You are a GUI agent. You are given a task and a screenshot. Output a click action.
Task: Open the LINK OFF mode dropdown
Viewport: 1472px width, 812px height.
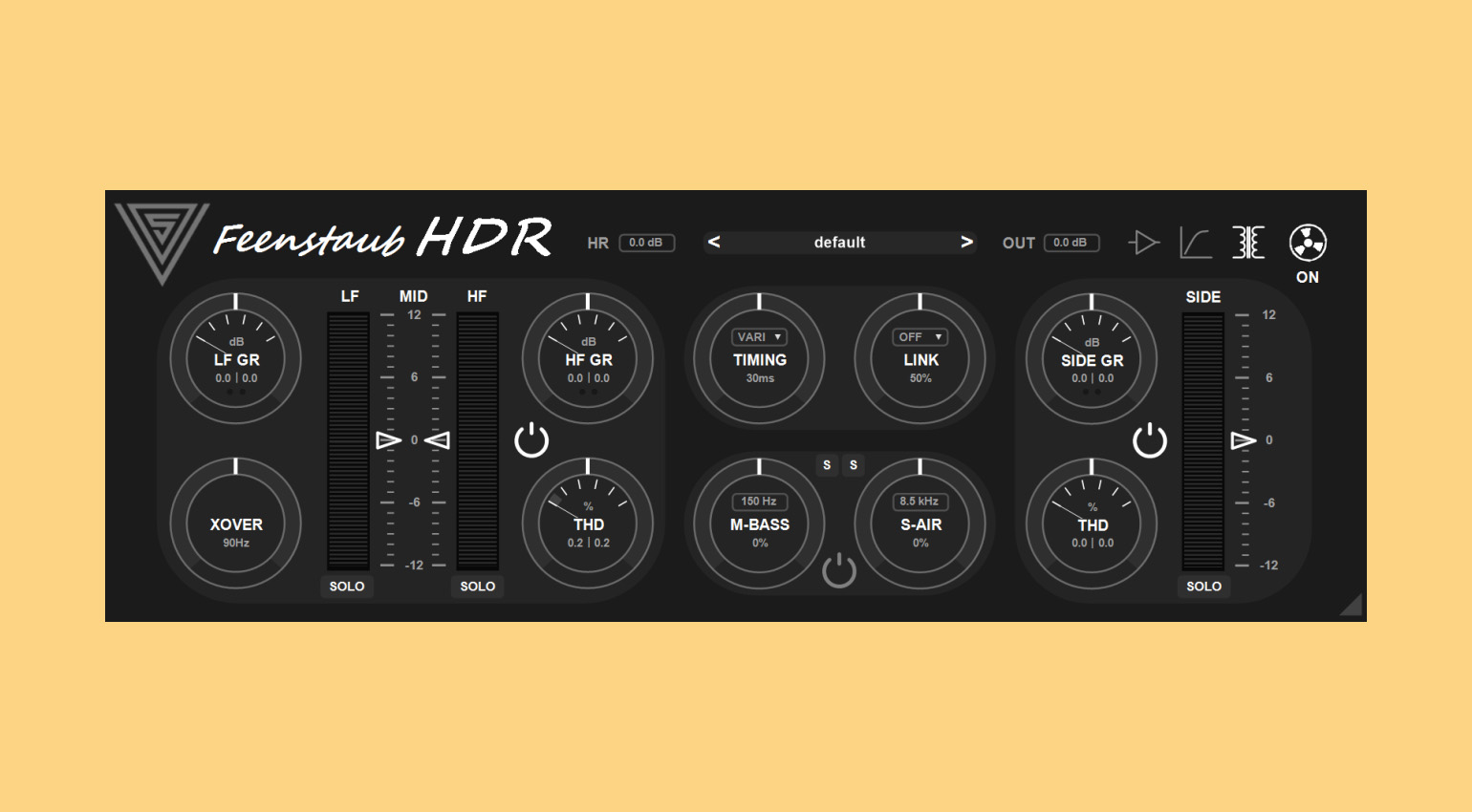coord(920,337)
